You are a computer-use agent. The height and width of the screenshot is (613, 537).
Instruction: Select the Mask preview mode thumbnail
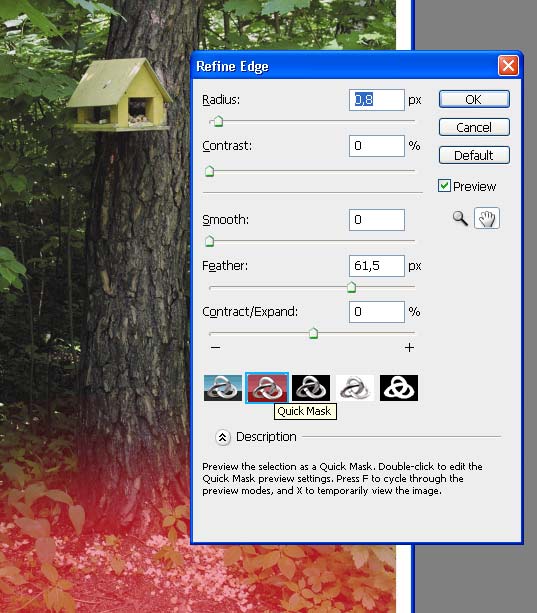pyautogui.click(x=399, y=388)
